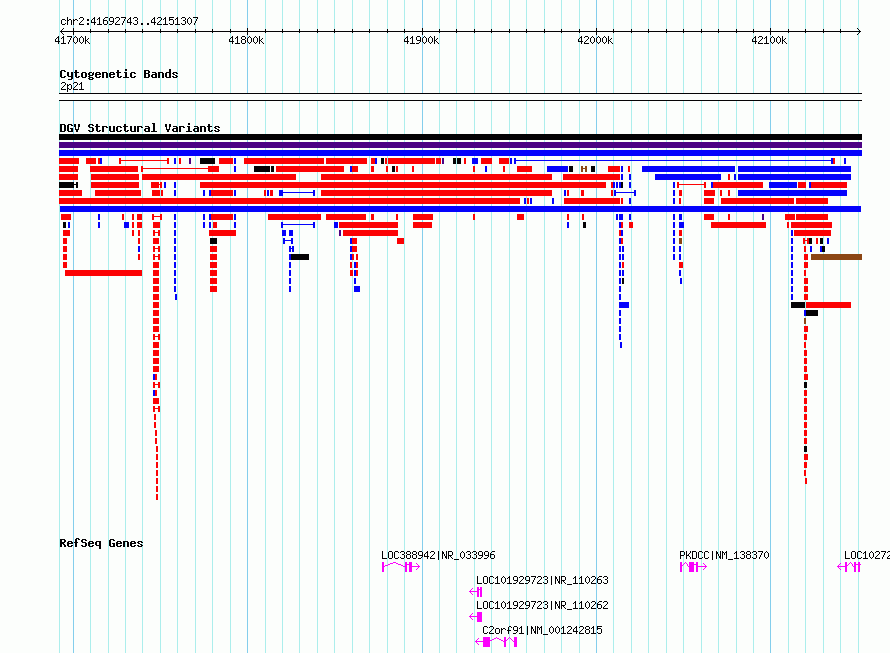The width and height of the screenshot is (890, 653).
Task: Select the NR_110262 magenta gene glyph
Action: [476, 617]
